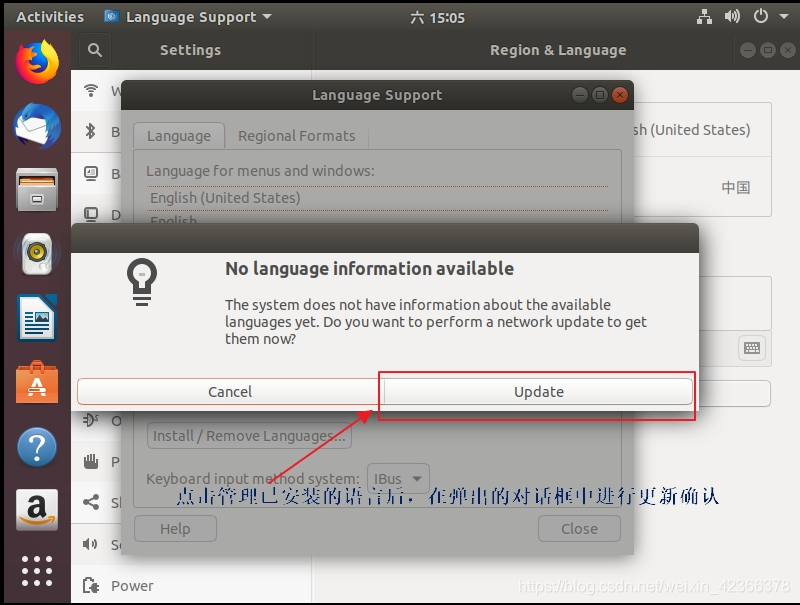Open Files manager in the dock

pyautogui.click(x=37, y=190)
